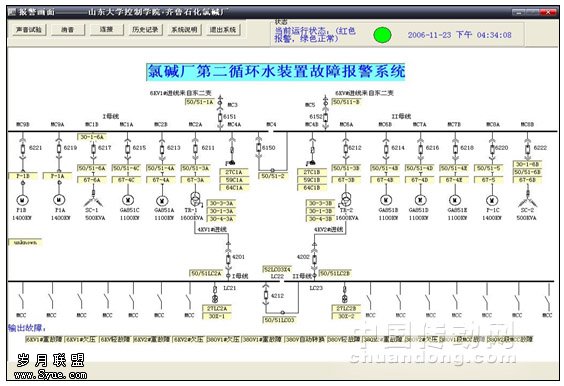Viewport: 564px width, 386px height.
Task: Mute the alarm with 消音 button
Action: 68,30
